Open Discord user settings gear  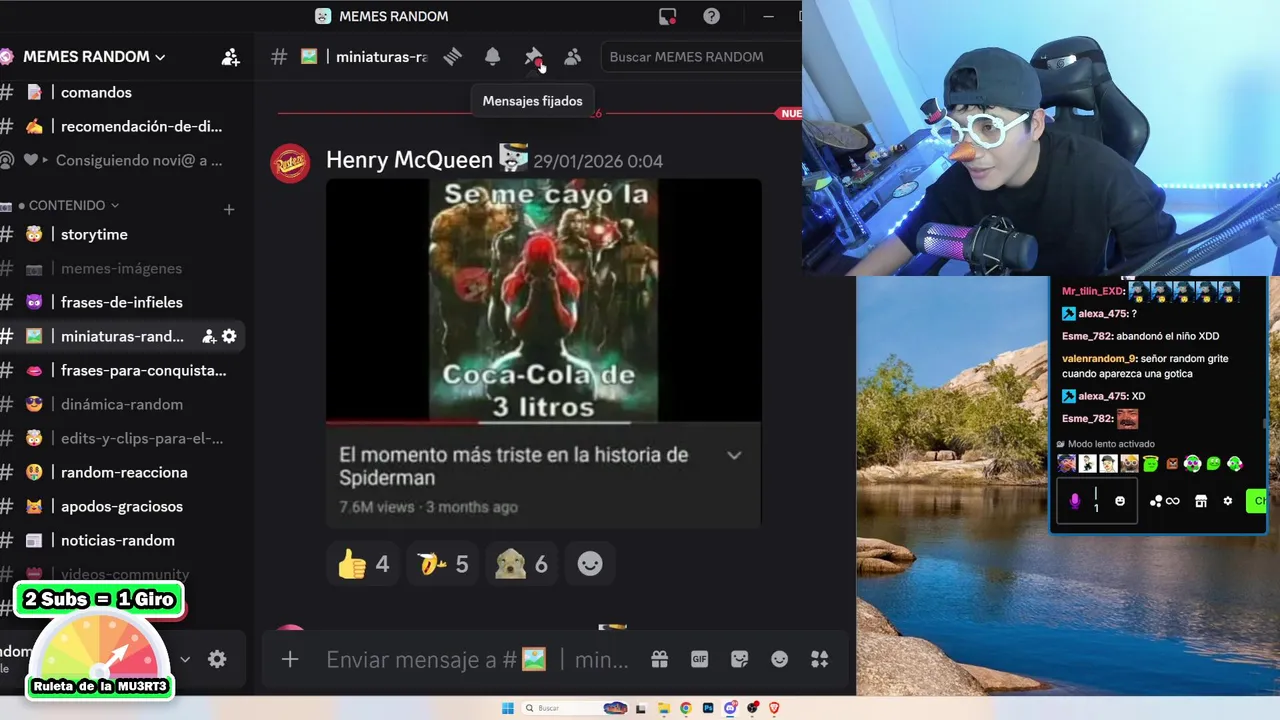(217, 659)
